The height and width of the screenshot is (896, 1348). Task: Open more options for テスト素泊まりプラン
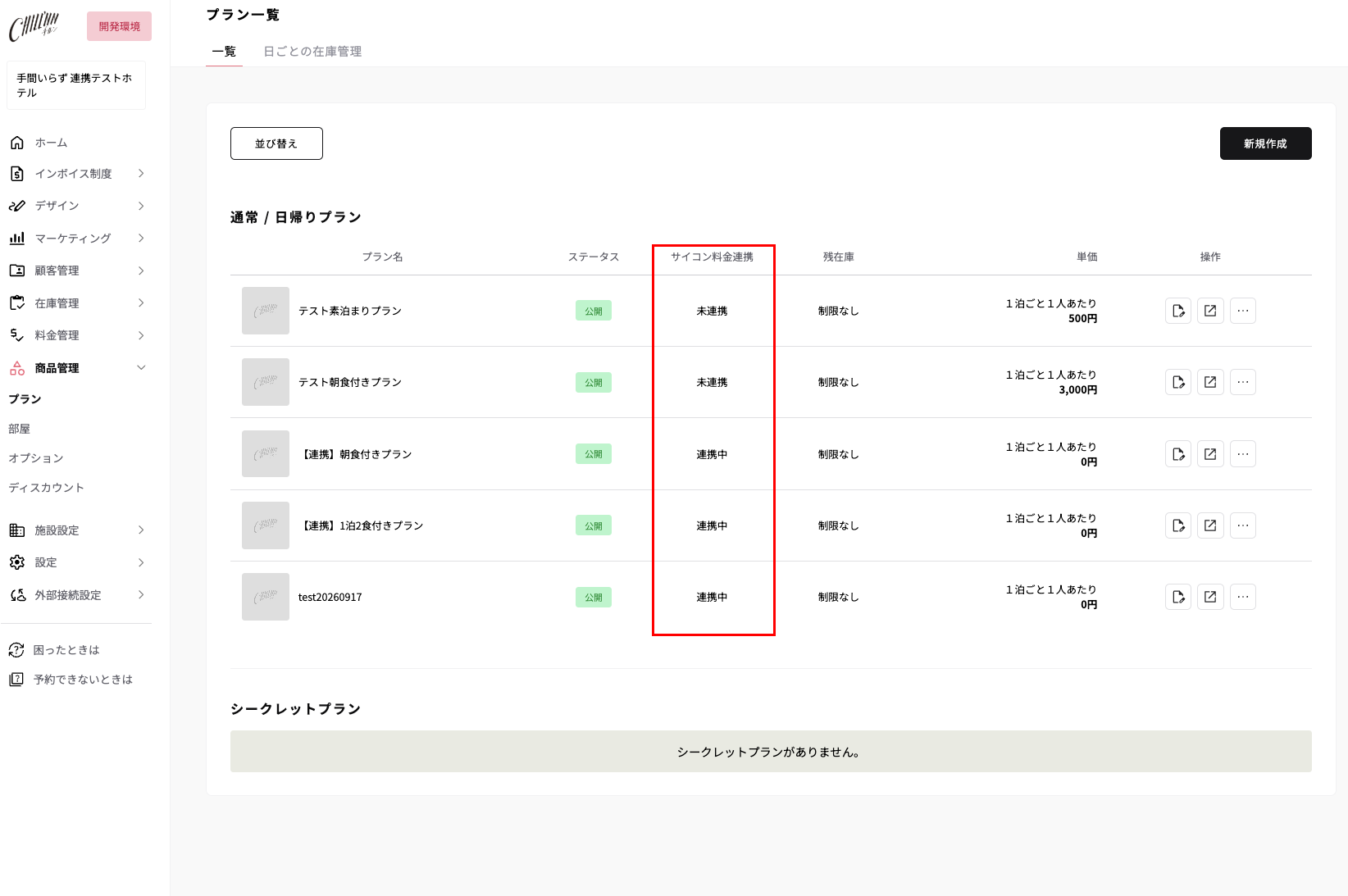1243,311
